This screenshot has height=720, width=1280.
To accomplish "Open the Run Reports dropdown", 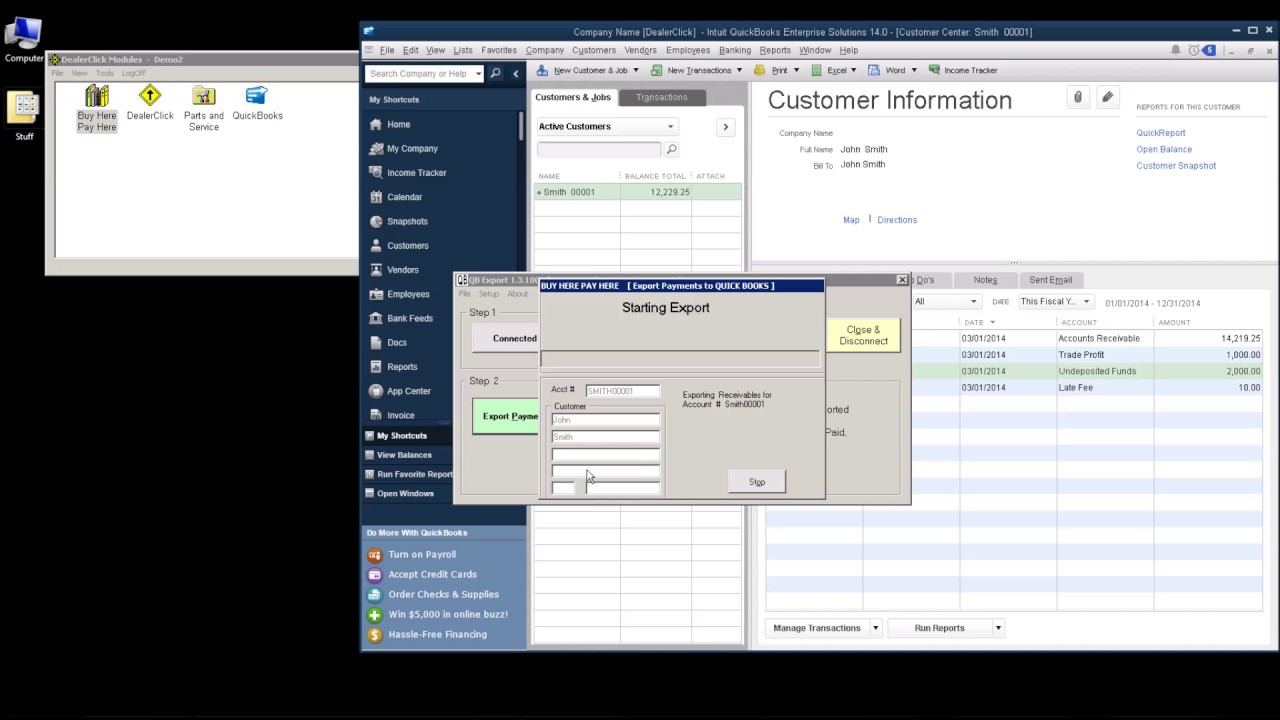I will [997, 628].
